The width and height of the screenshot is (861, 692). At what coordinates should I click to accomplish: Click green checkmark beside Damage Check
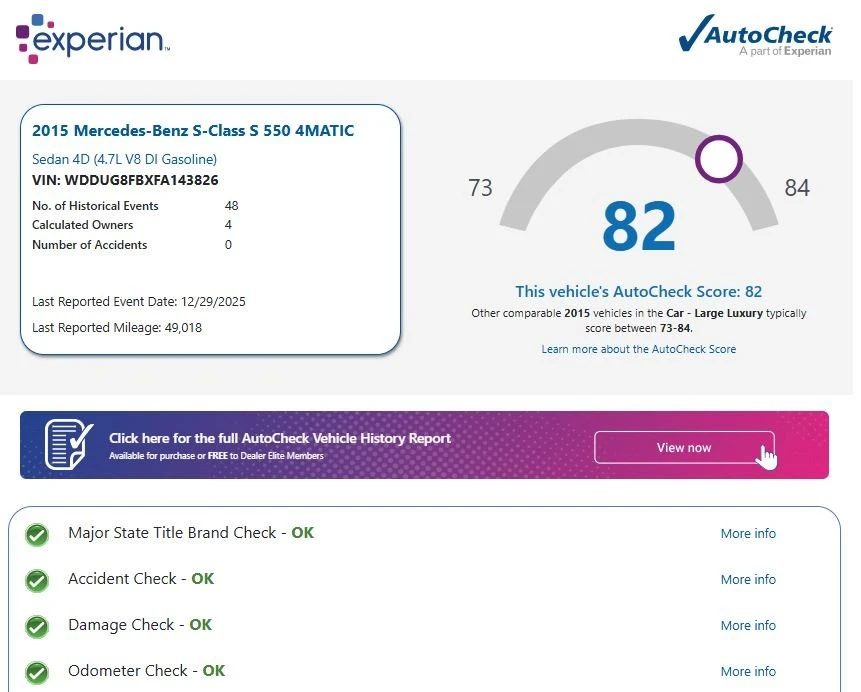[37, 627]
